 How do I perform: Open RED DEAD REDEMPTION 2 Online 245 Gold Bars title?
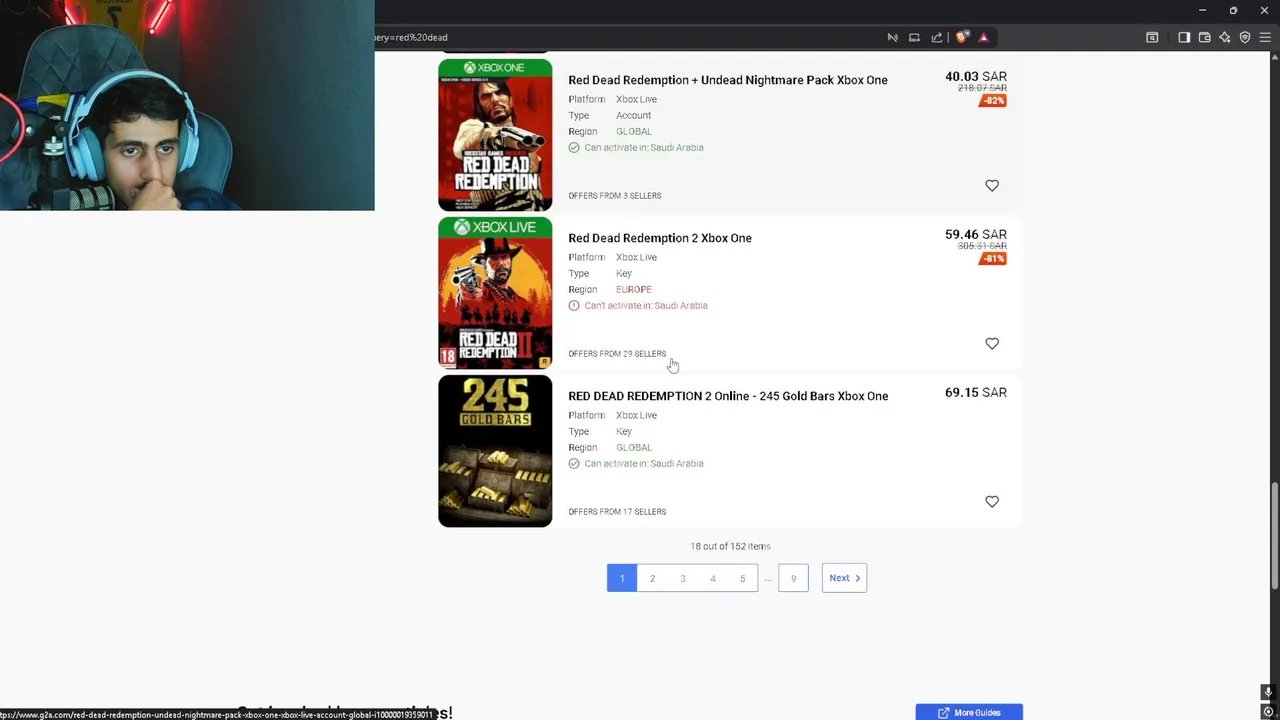coord(728,396)
